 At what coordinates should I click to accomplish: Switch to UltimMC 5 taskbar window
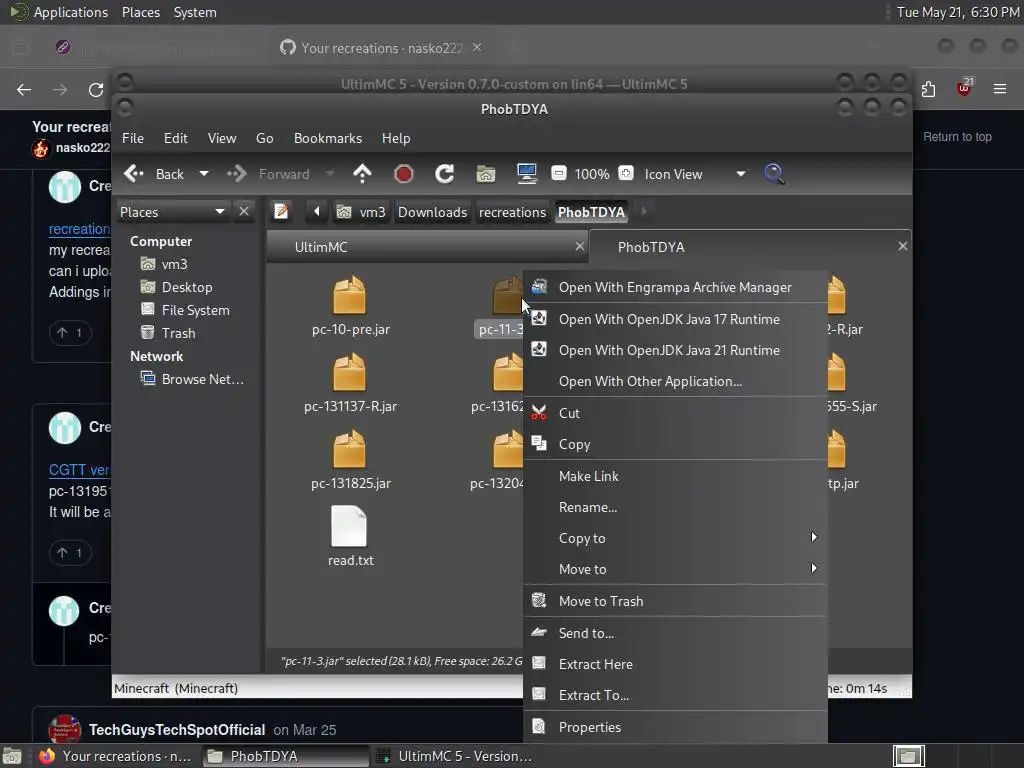[x=456, y=756]
